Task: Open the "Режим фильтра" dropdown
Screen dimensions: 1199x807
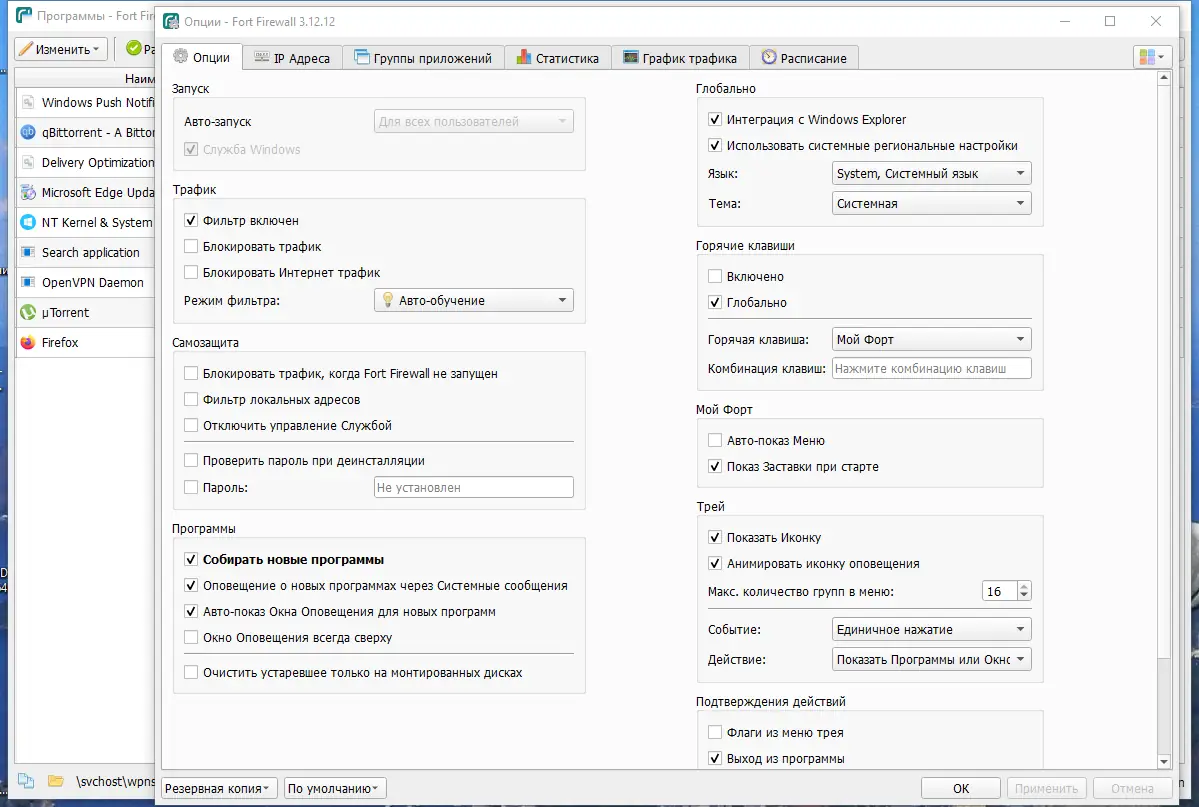Action: 473,300
